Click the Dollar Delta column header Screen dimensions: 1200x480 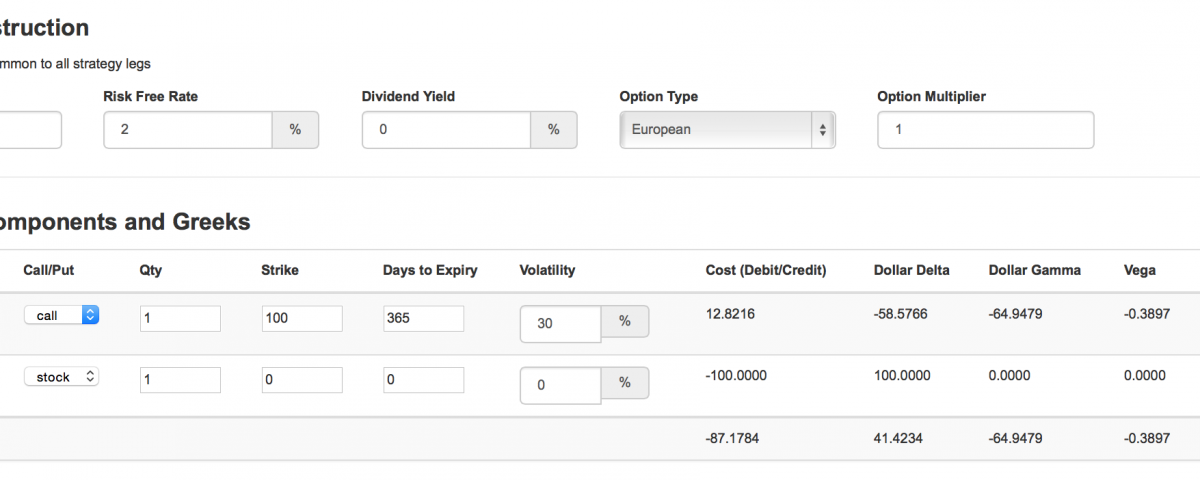pos(911,270)
